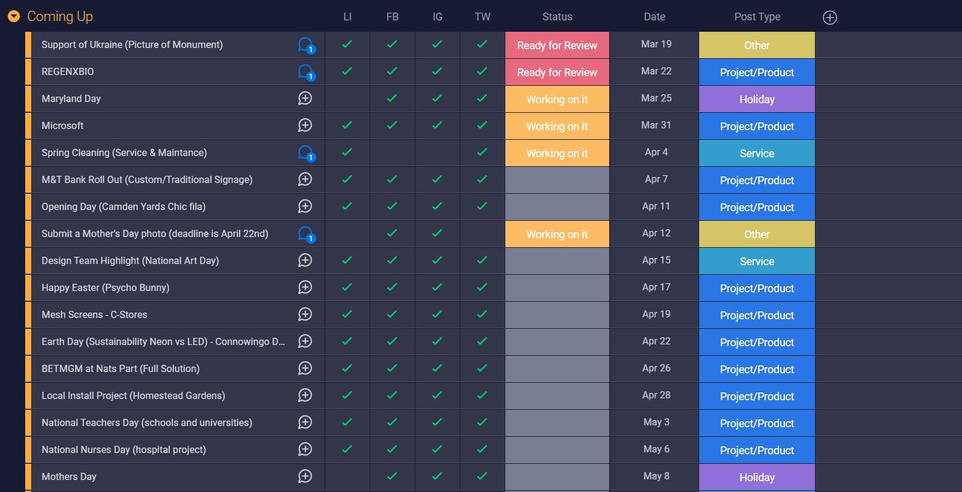Toggle TW checkbox for Spring Cleaning row
The image size is (962, 492).
tap(482, 153)
